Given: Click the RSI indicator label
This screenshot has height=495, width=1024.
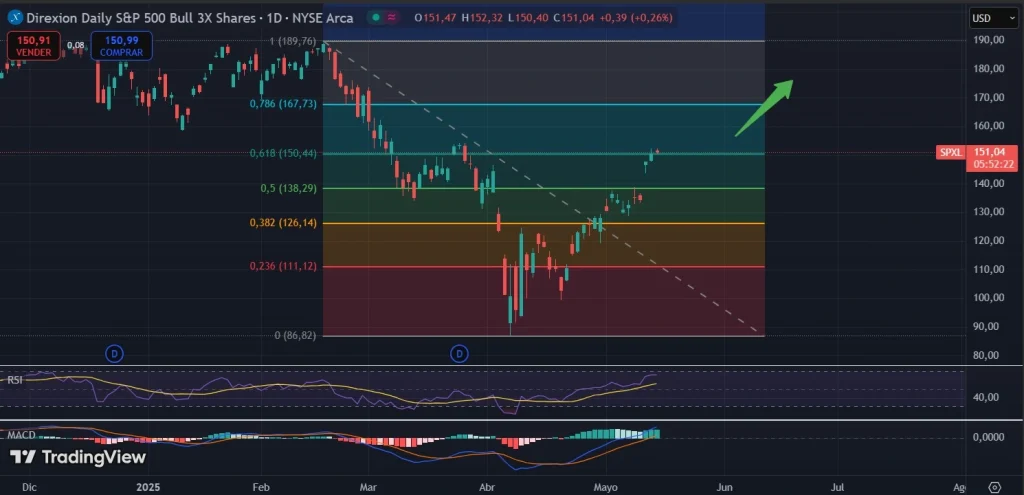Looking at the screenshot, I should coord(14,379).
